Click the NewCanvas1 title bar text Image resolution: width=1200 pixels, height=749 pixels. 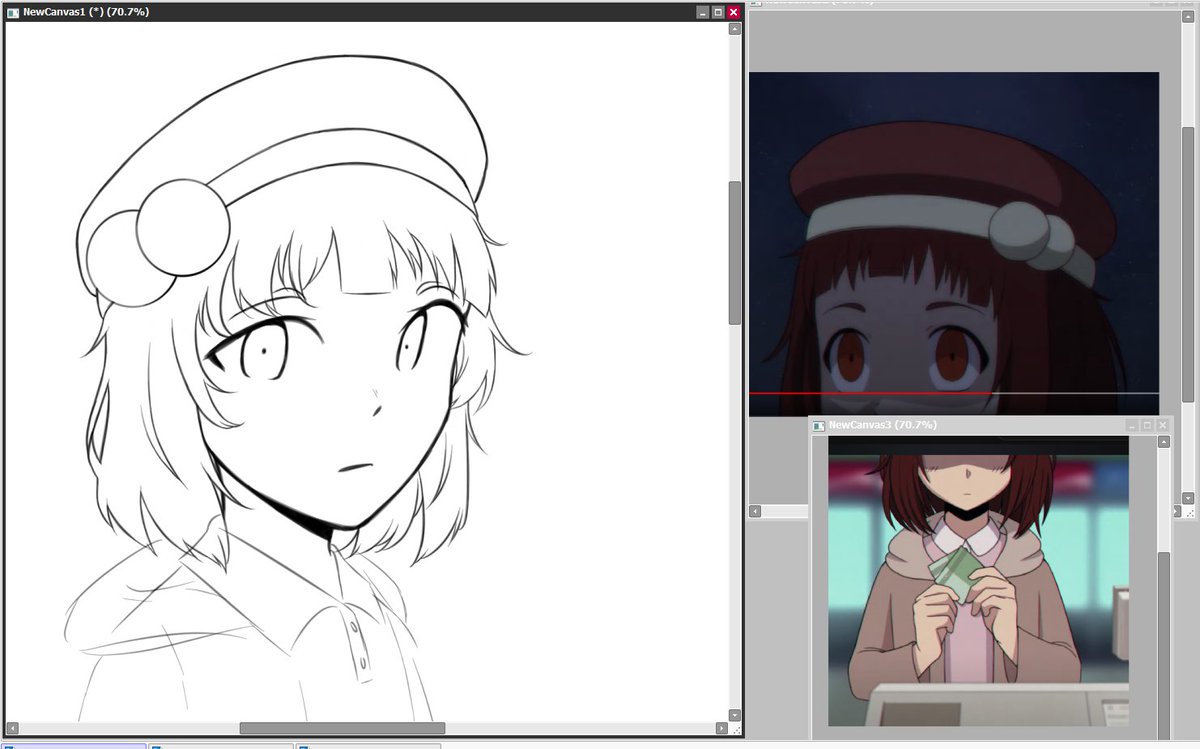pyautogui.click(x=85, y=12)
